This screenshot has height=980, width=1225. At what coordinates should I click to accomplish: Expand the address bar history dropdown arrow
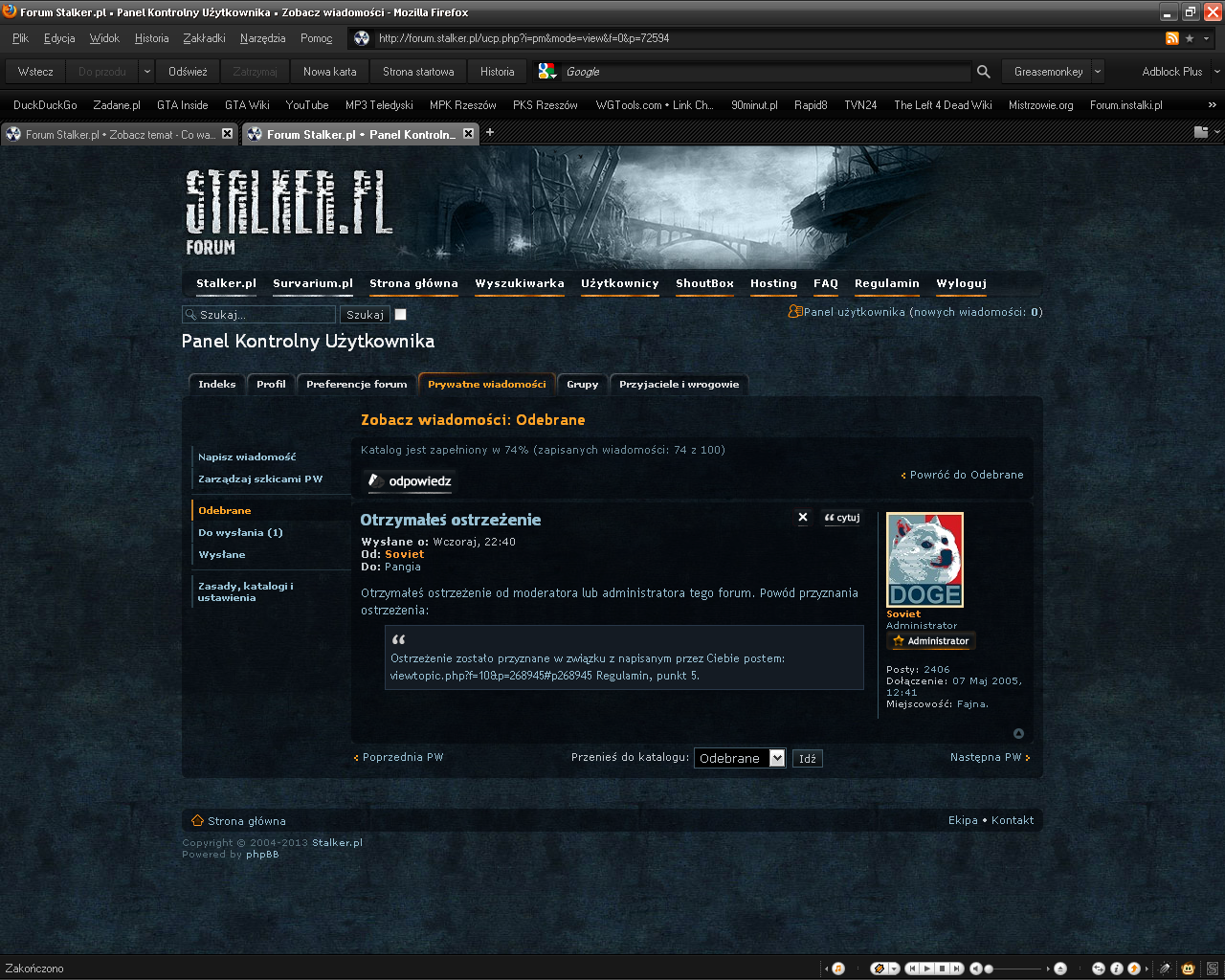(1207, 38)
